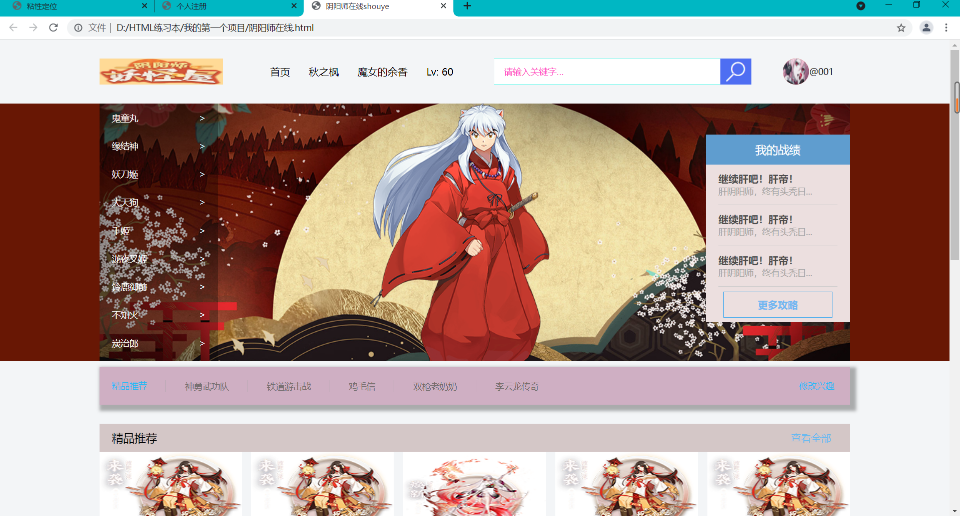Expand the 不知火 sidebar arrow
The image size is (960, 516).
tap(202, 315)
